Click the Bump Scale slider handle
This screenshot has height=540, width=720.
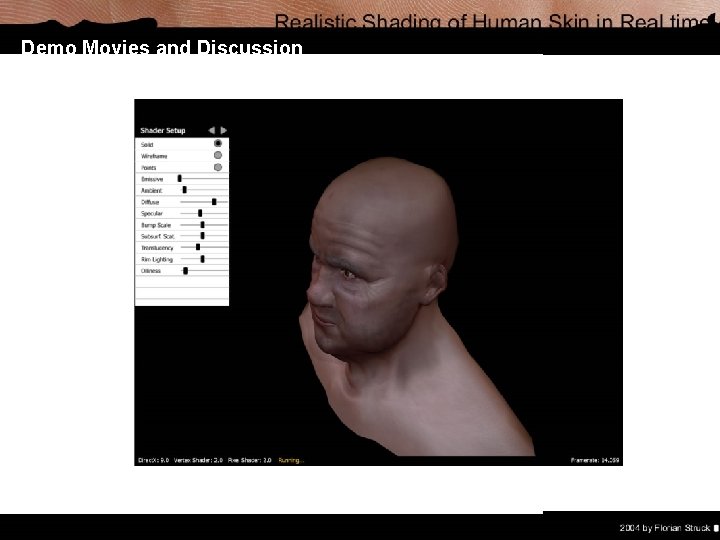click(x=202, y=225)
